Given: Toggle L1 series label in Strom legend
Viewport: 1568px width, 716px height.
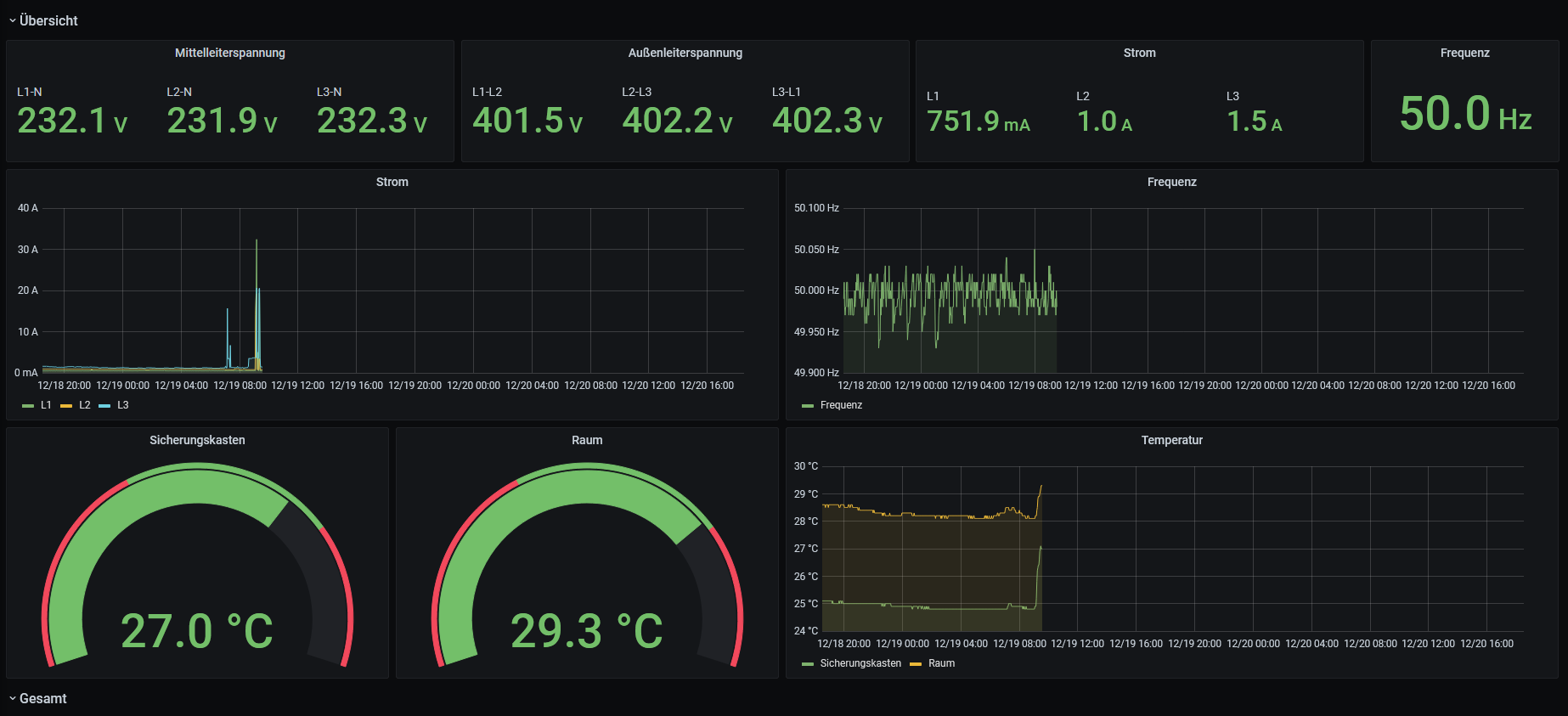Looking at the screenshot, I should 46,405.
